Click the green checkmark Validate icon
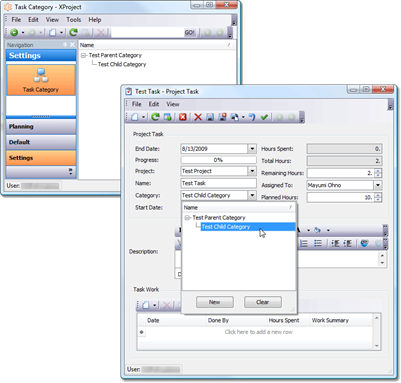This screenshot has width=401, height=383. pyautogui.click(x=264, y=117)
